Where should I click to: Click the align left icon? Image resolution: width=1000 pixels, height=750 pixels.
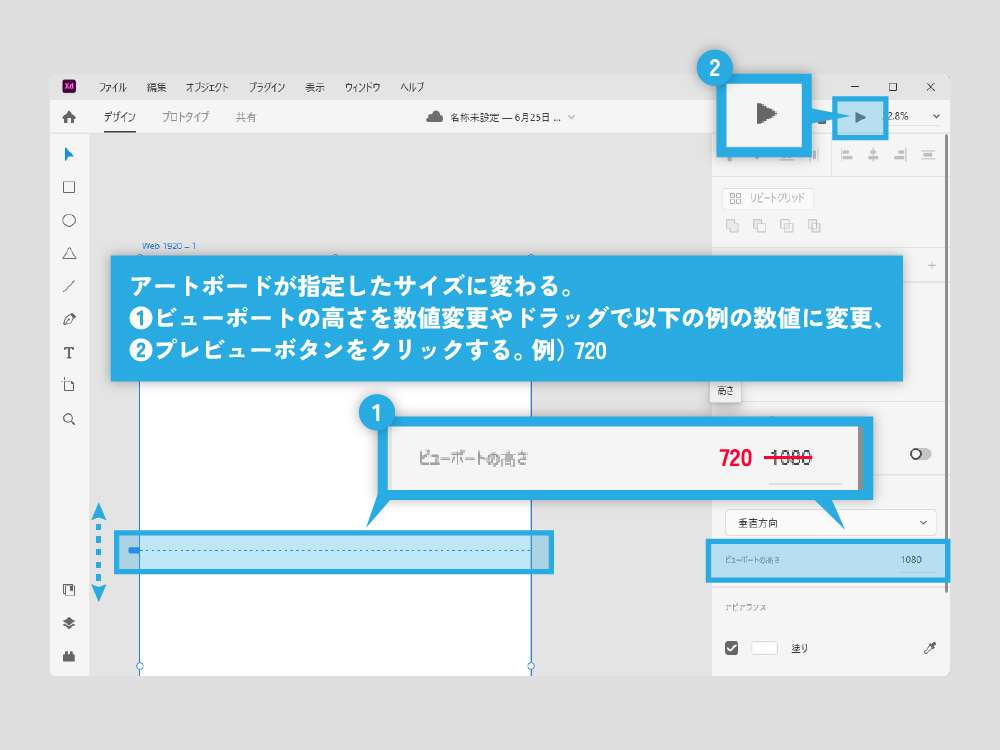[x=846, y=154]
